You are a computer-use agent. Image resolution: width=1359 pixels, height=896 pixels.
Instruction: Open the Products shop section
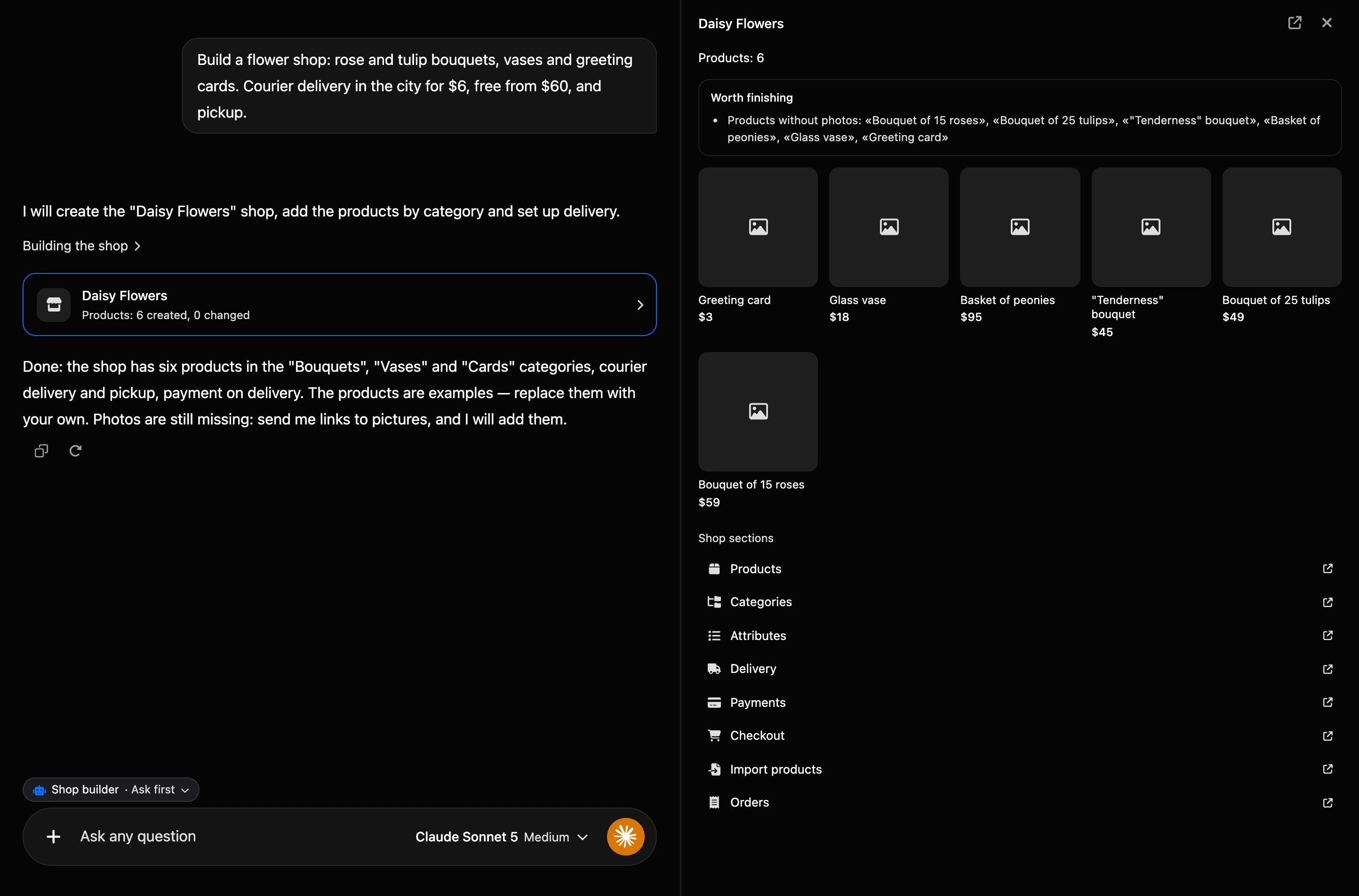pos(1020,568)
